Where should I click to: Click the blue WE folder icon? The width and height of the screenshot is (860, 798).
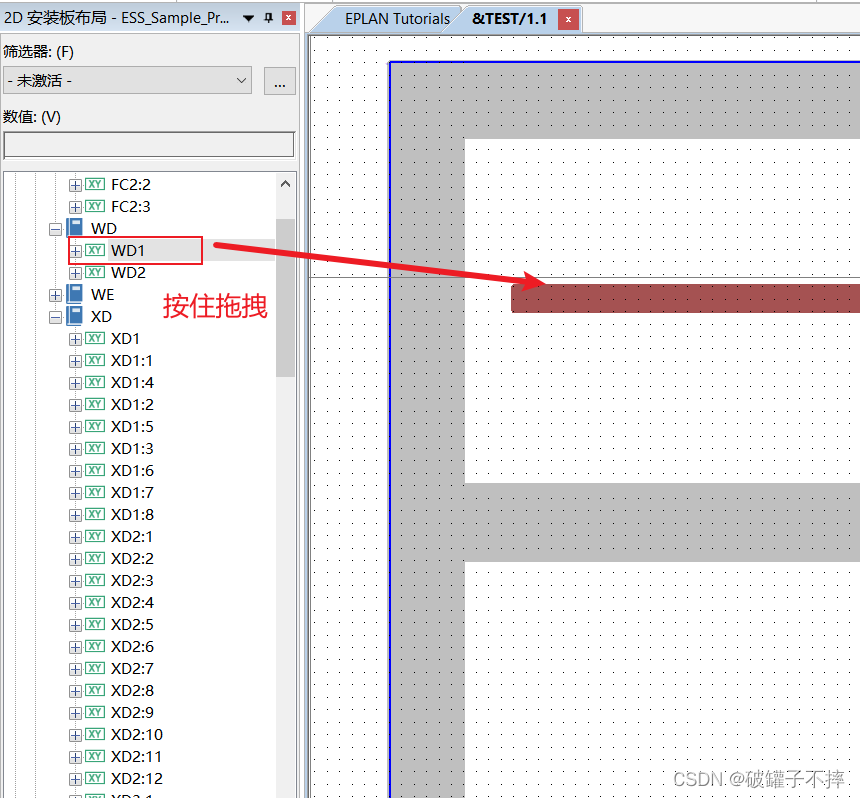click(74, 294)
